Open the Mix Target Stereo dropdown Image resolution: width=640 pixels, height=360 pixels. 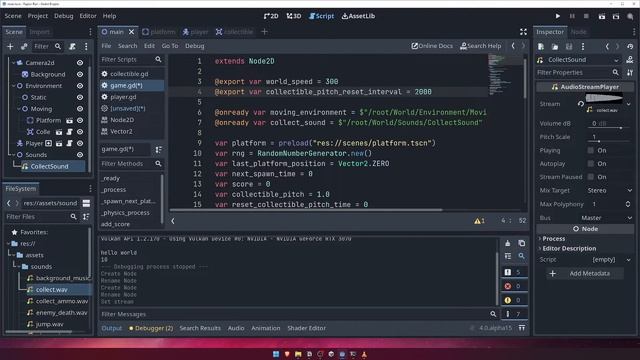coord(610,191)
